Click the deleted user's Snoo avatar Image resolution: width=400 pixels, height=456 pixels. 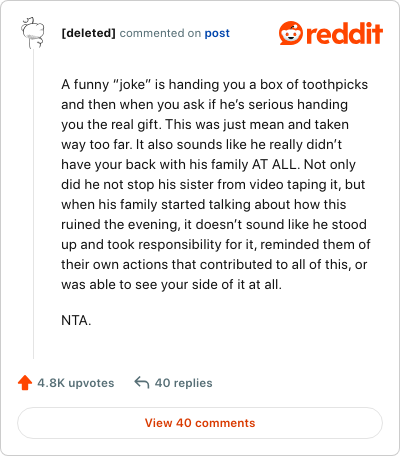[x=33, y=33]
